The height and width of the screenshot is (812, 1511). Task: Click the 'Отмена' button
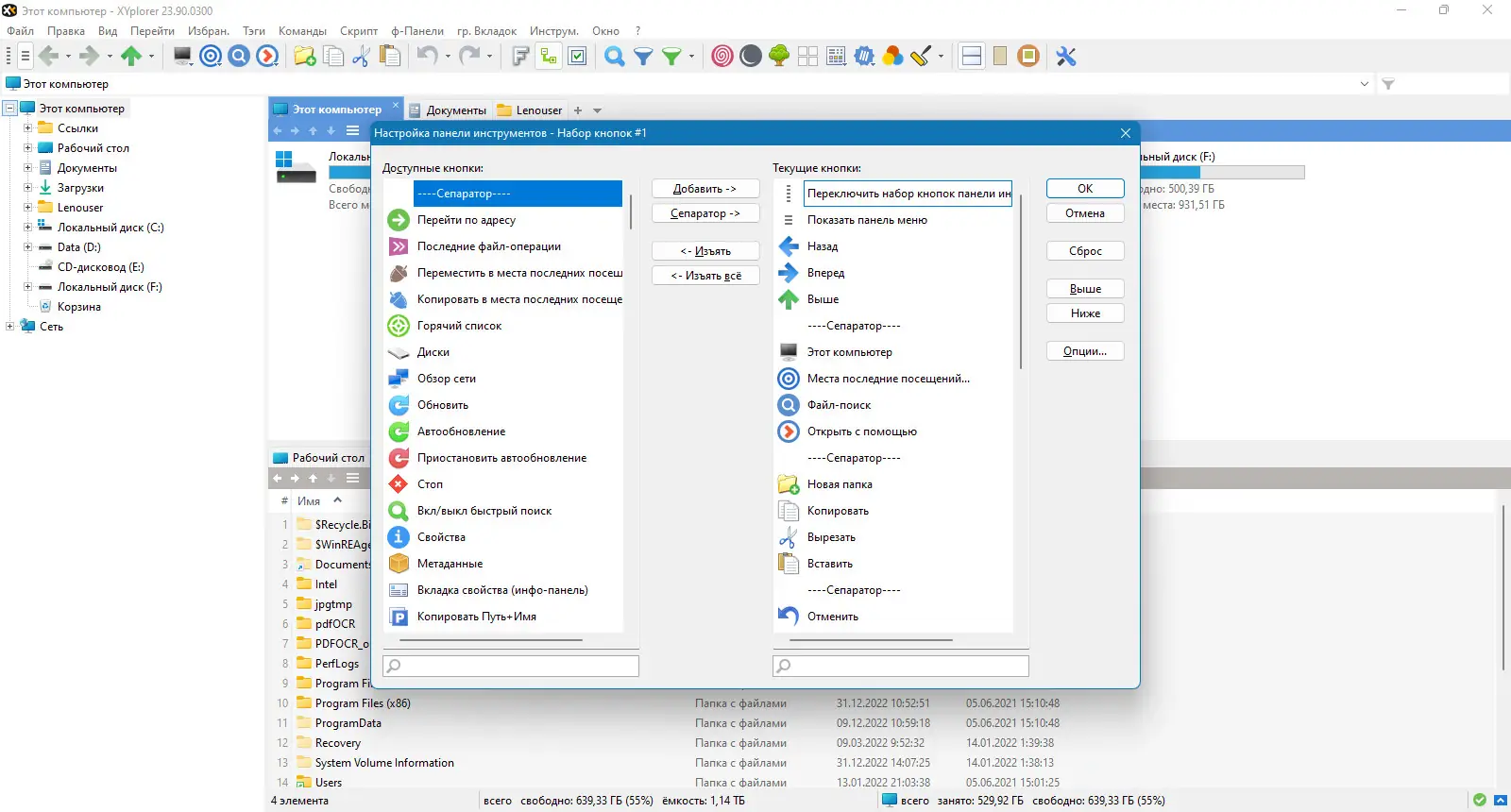(x=1085, y=213)
